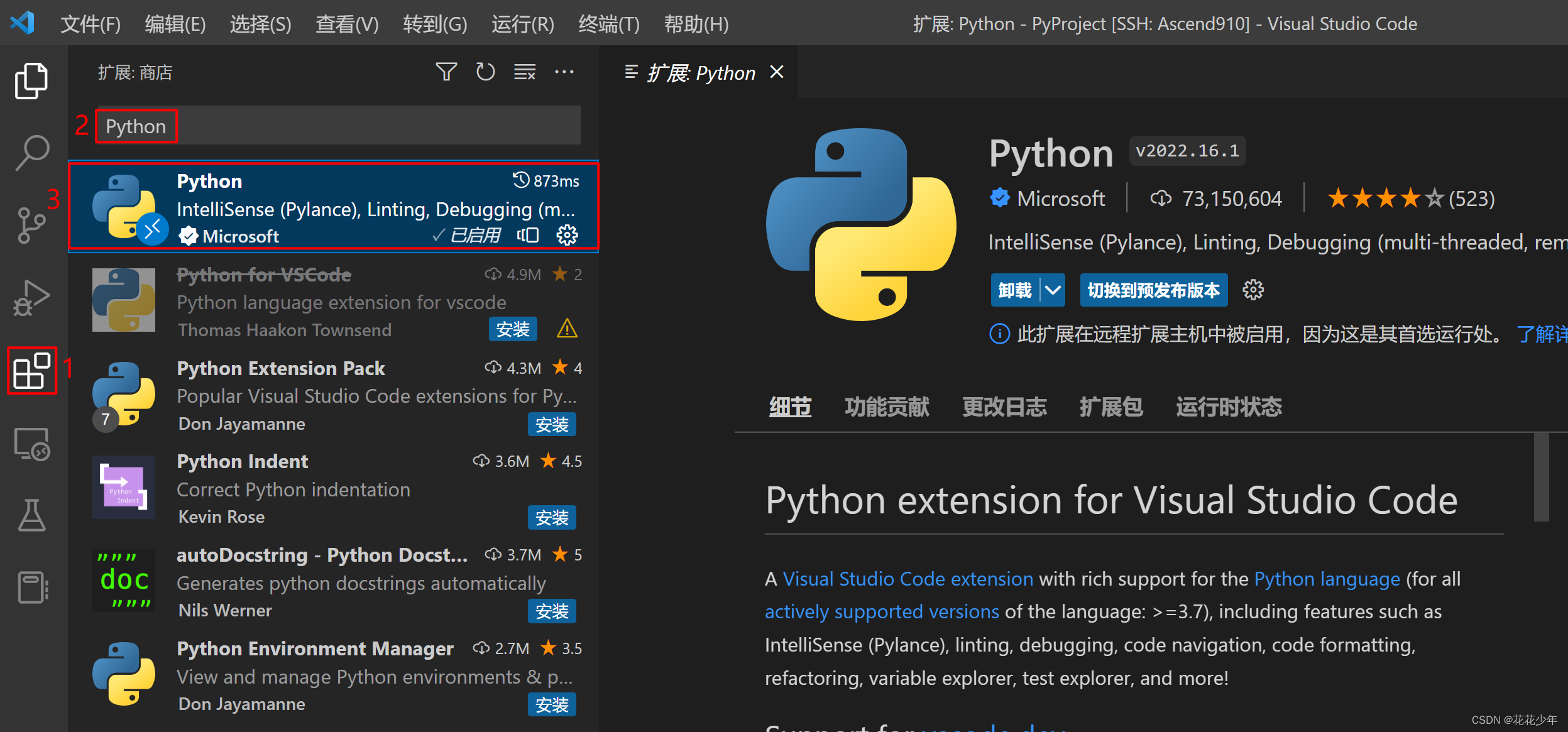Open the Remote Explorer view

(31, 444)
